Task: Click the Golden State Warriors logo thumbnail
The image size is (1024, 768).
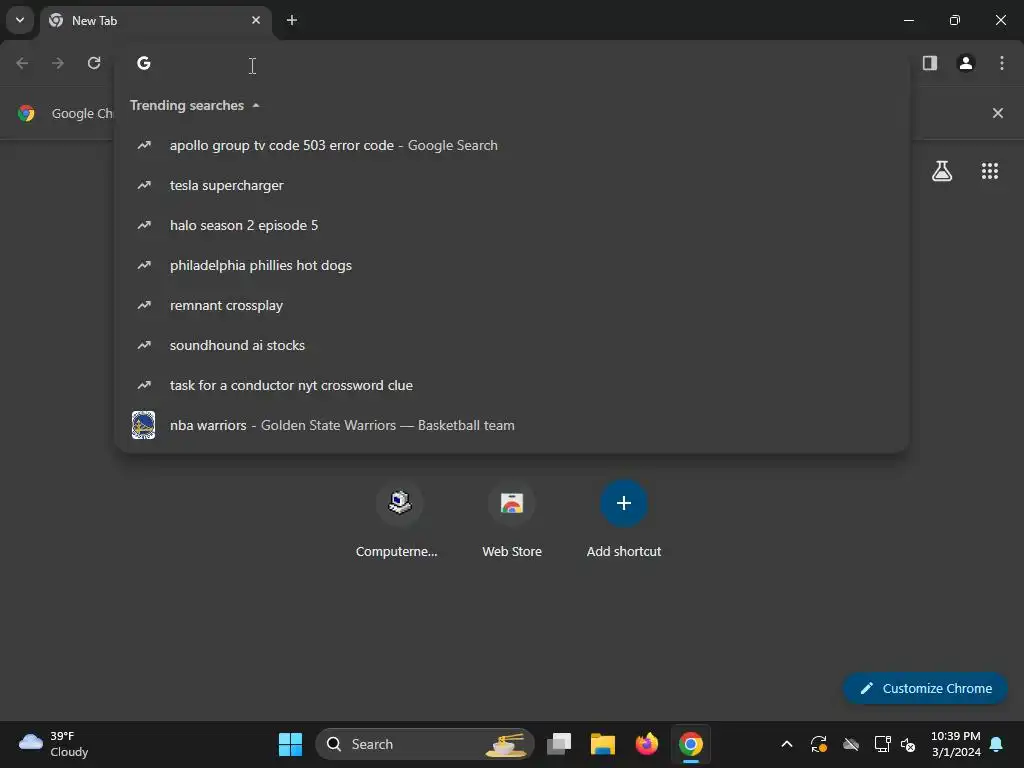Action: click(144, 425)
